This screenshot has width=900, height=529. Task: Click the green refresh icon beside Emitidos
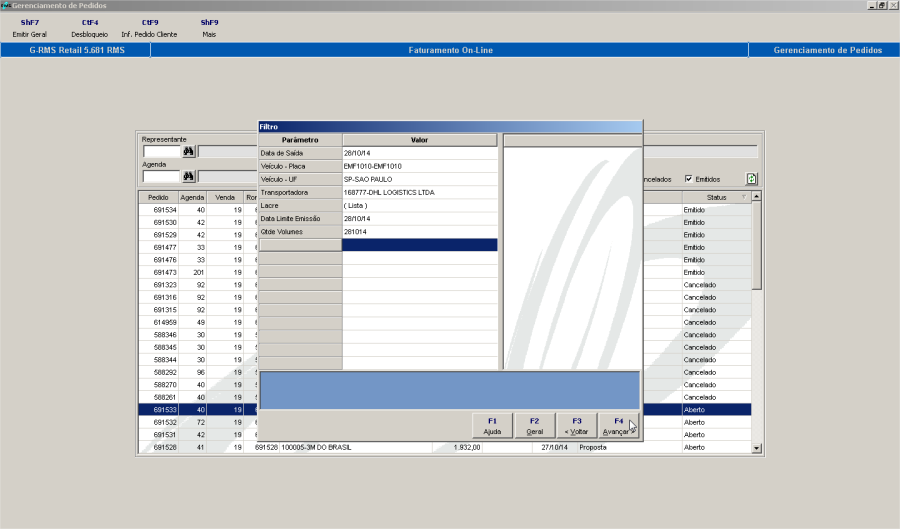(751, 179)
